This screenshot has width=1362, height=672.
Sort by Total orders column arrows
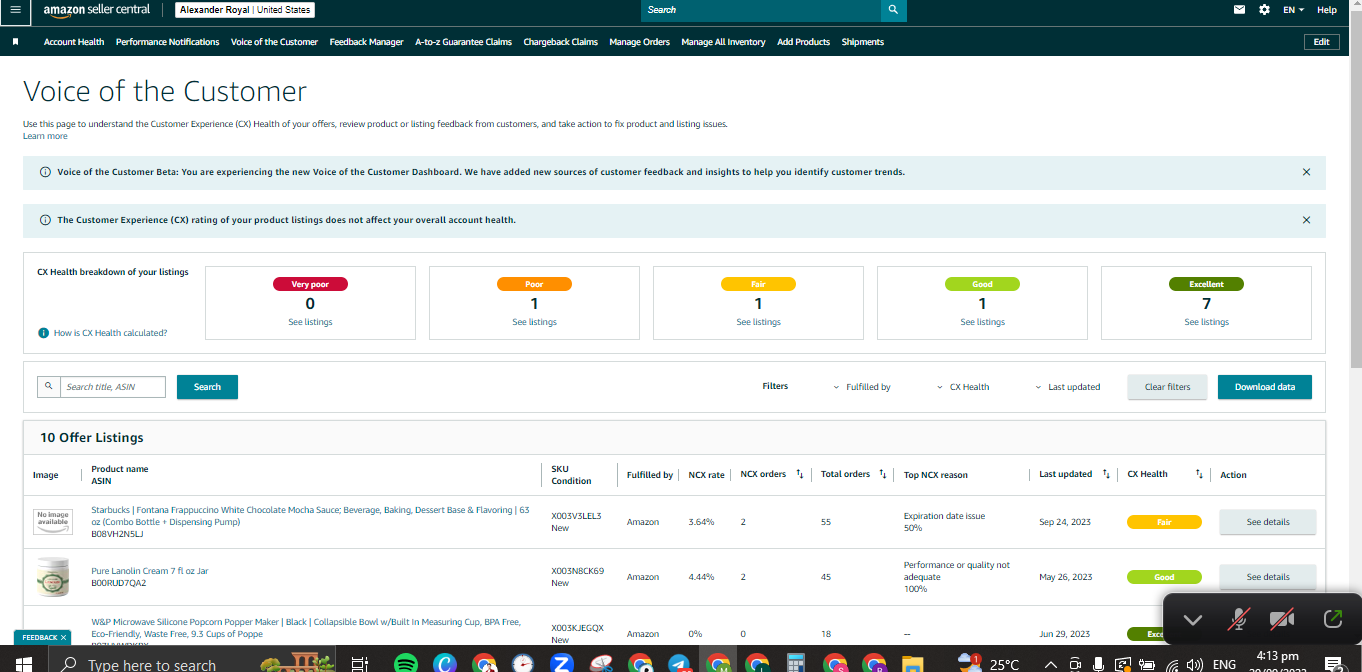(883, 474)
